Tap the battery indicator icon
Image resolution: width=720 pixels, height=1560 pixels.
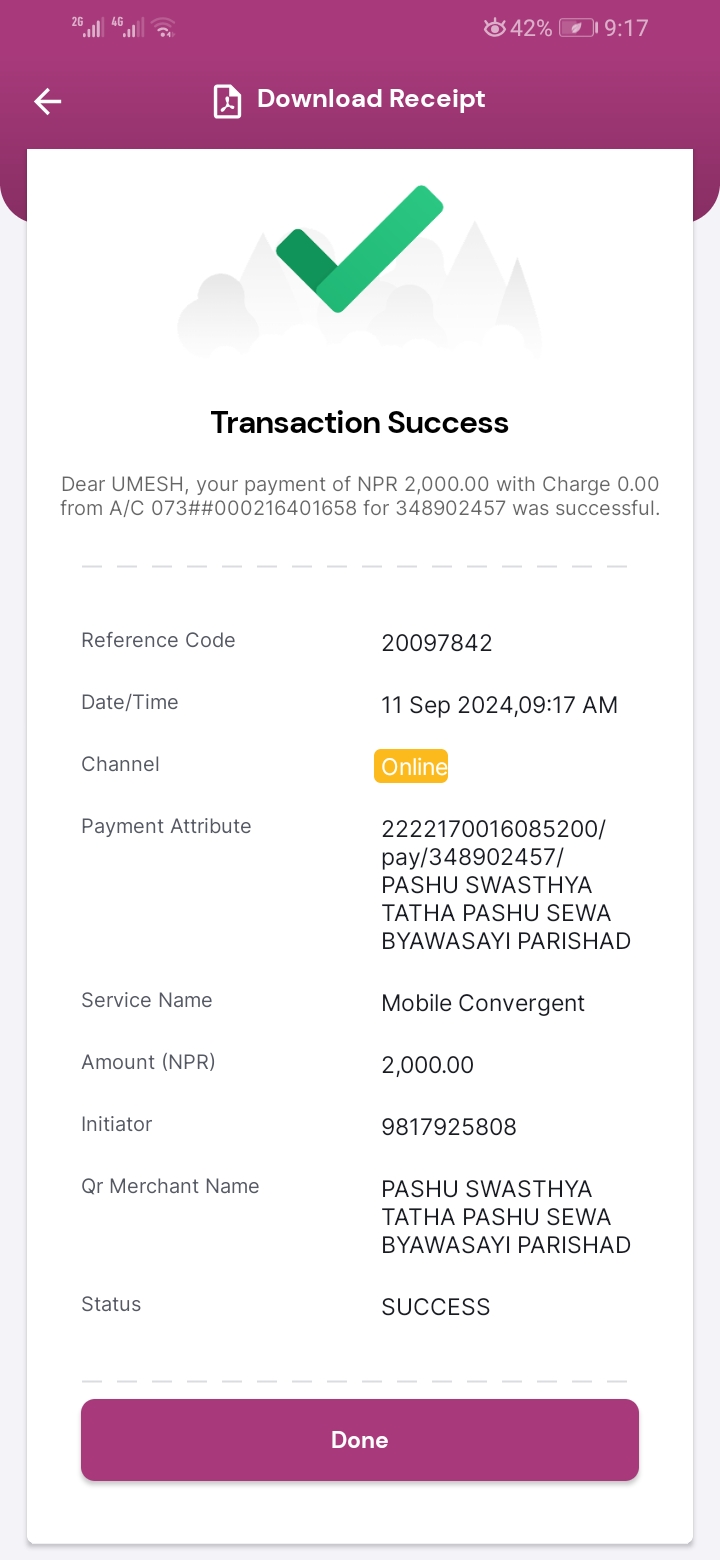pyautogui.click(x=578, y=28)
